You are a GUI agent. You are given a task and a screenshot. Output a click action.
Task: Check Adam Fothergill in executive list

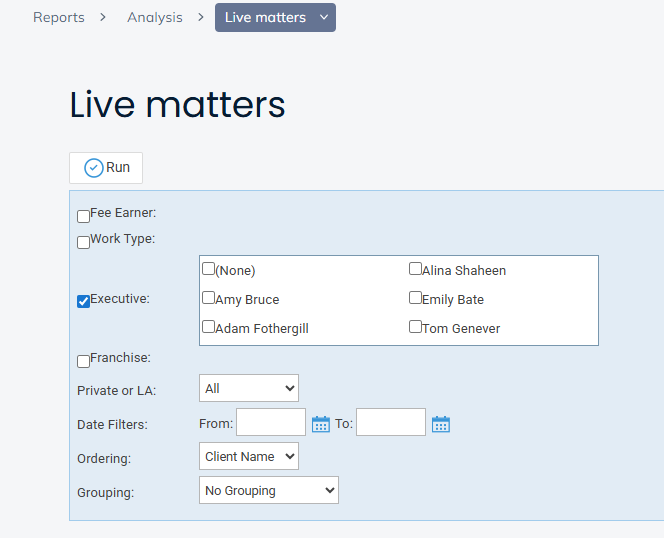[x=209, y=327]
